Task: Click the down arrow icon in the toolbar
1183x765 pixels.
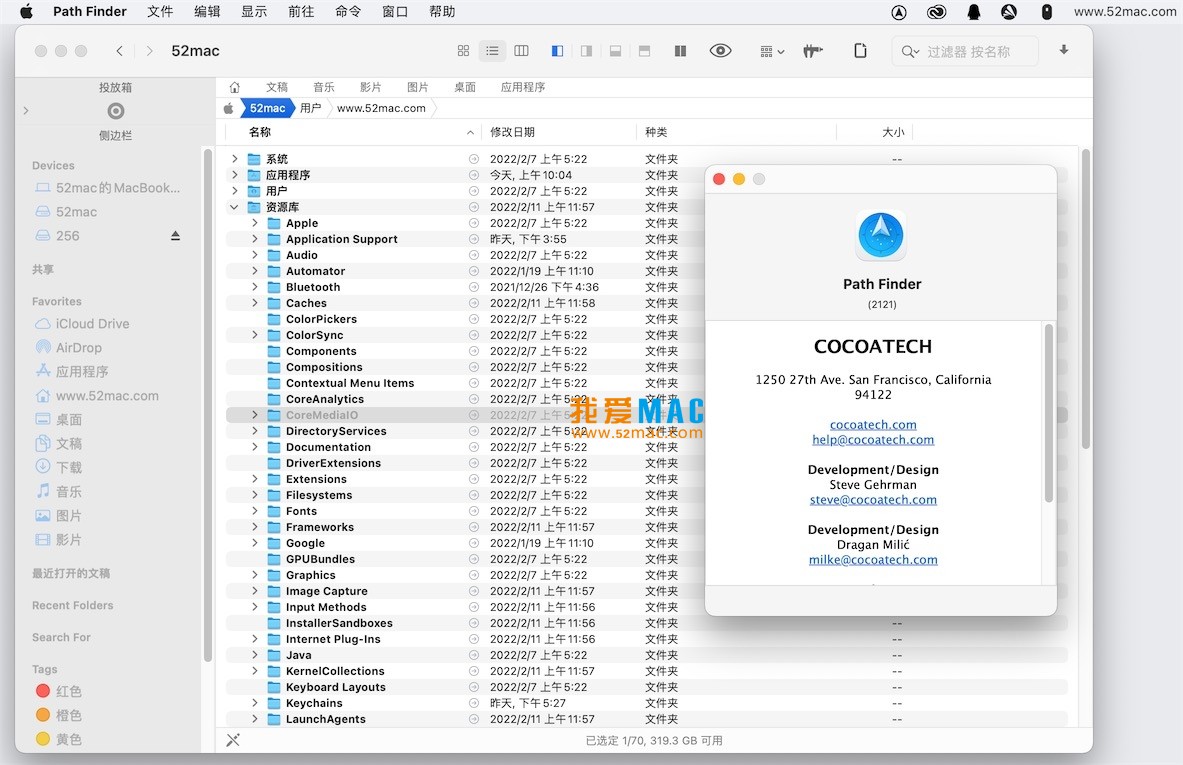Action: click(1064, 50)
